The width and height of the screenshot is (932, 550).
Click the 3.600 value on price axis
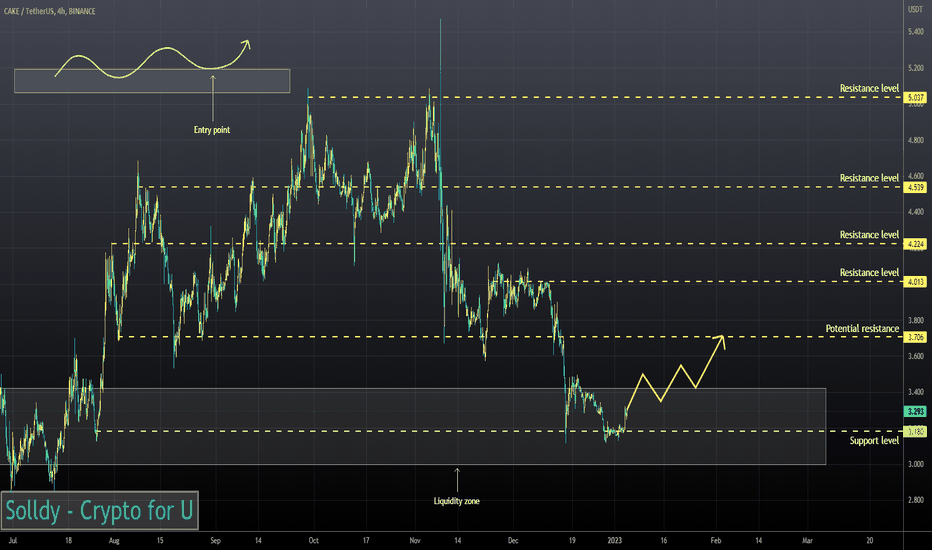point(915,356)
